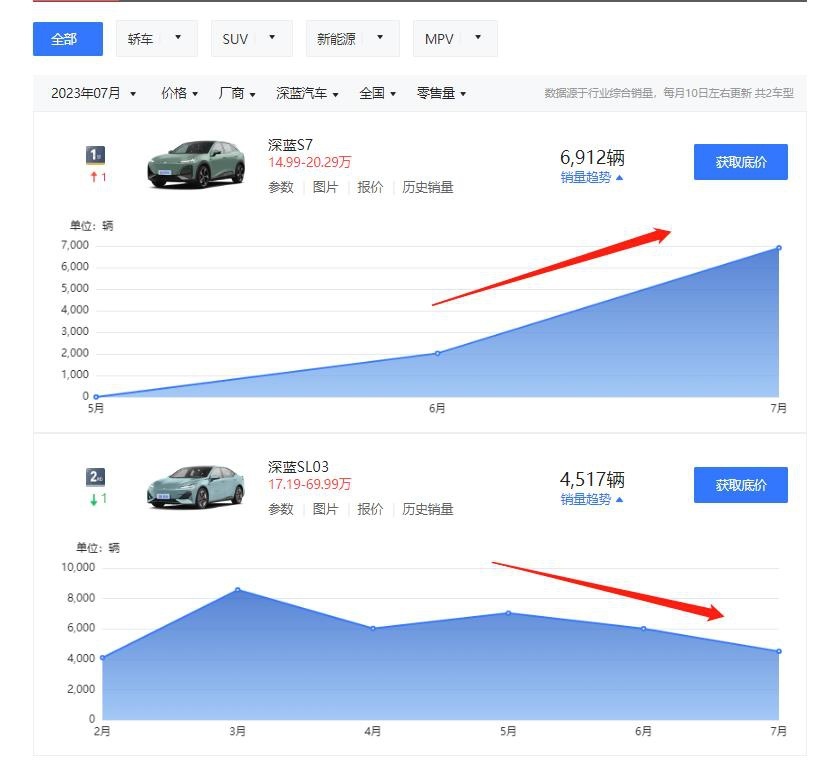Open 历史销量 link for 深蓝SL03
825x760 pixels.
[x=427, y=509]
